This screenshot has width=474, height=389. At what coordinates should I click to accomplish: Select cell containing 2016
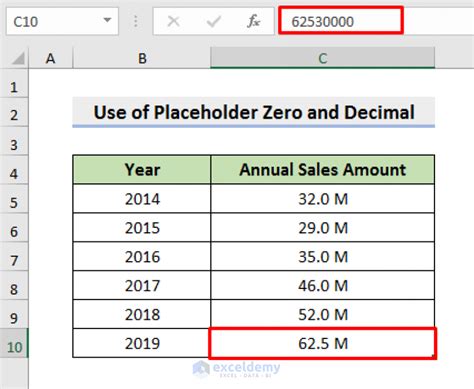(142, 257)
